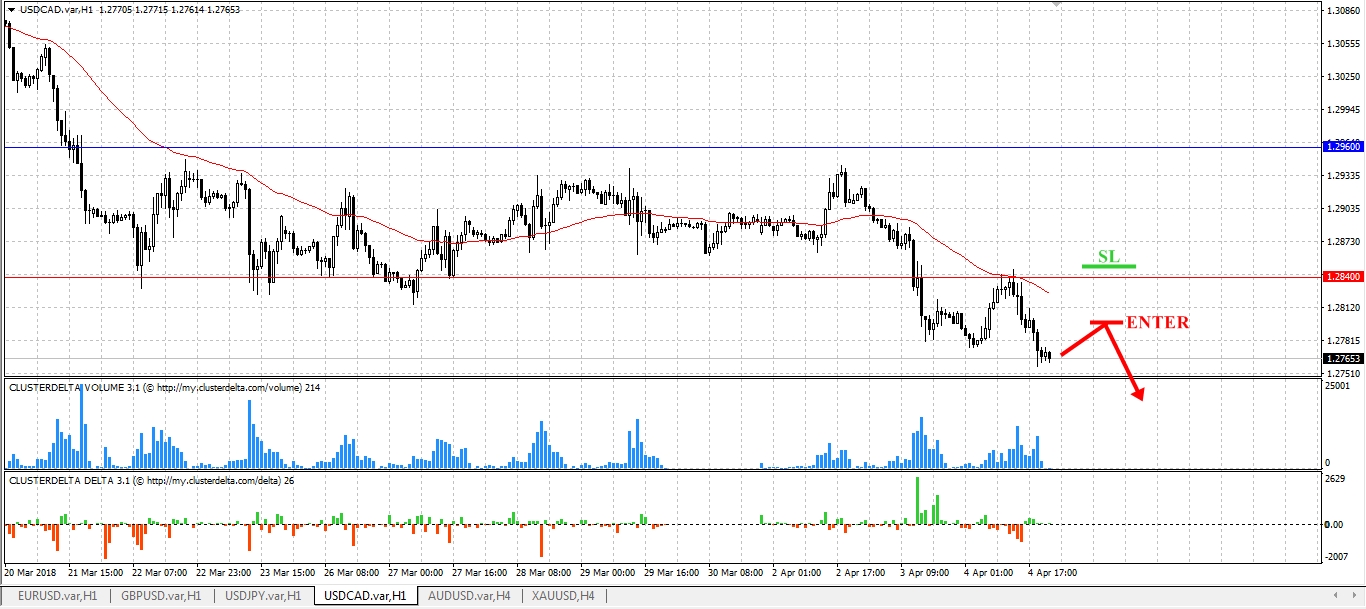Click the current price label 1.27653
1366x609 pixels.
tap(1343, 358)
